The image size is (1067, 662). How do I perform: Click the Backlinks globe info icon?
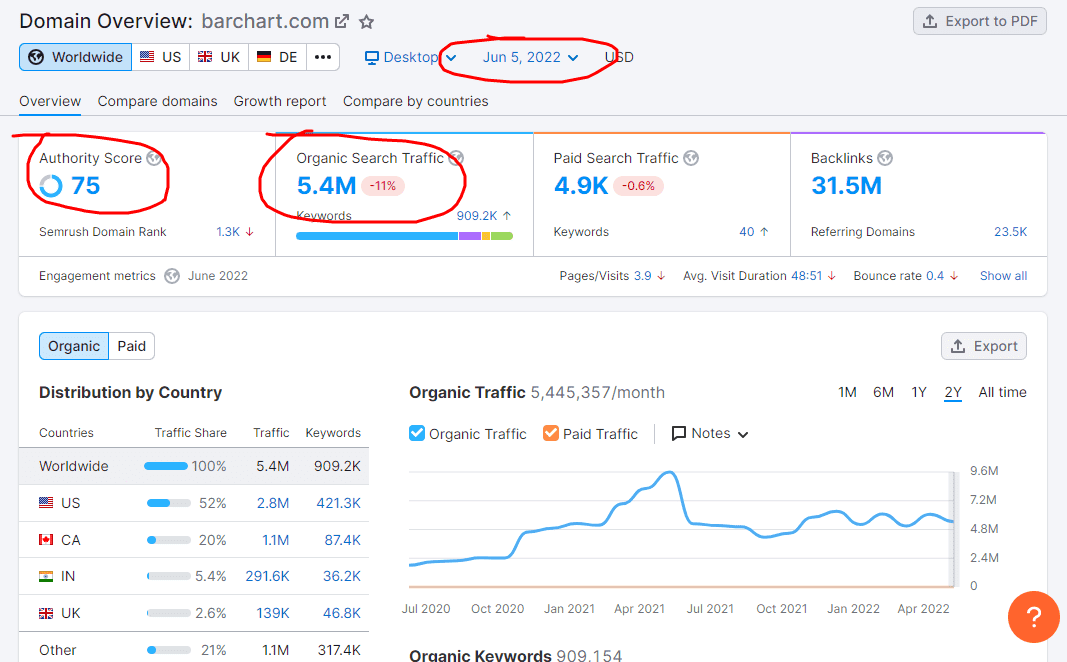[885, 159]
